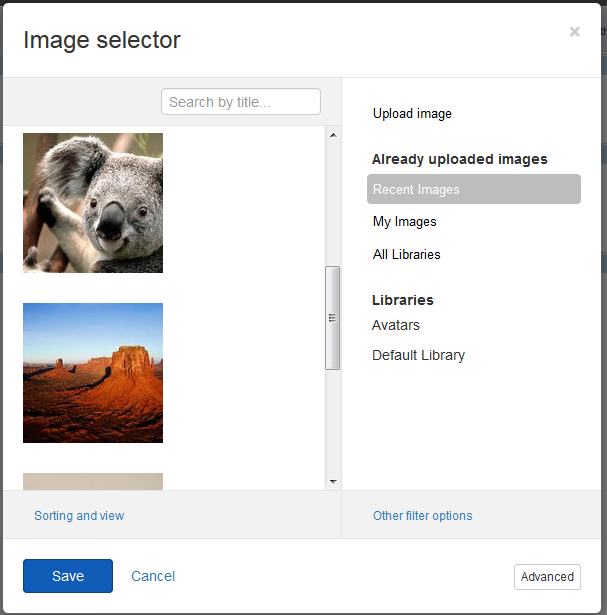Viewport: 607px width, 615px height.
Task: Close the Image selector dialog
Action: (574, 32)
